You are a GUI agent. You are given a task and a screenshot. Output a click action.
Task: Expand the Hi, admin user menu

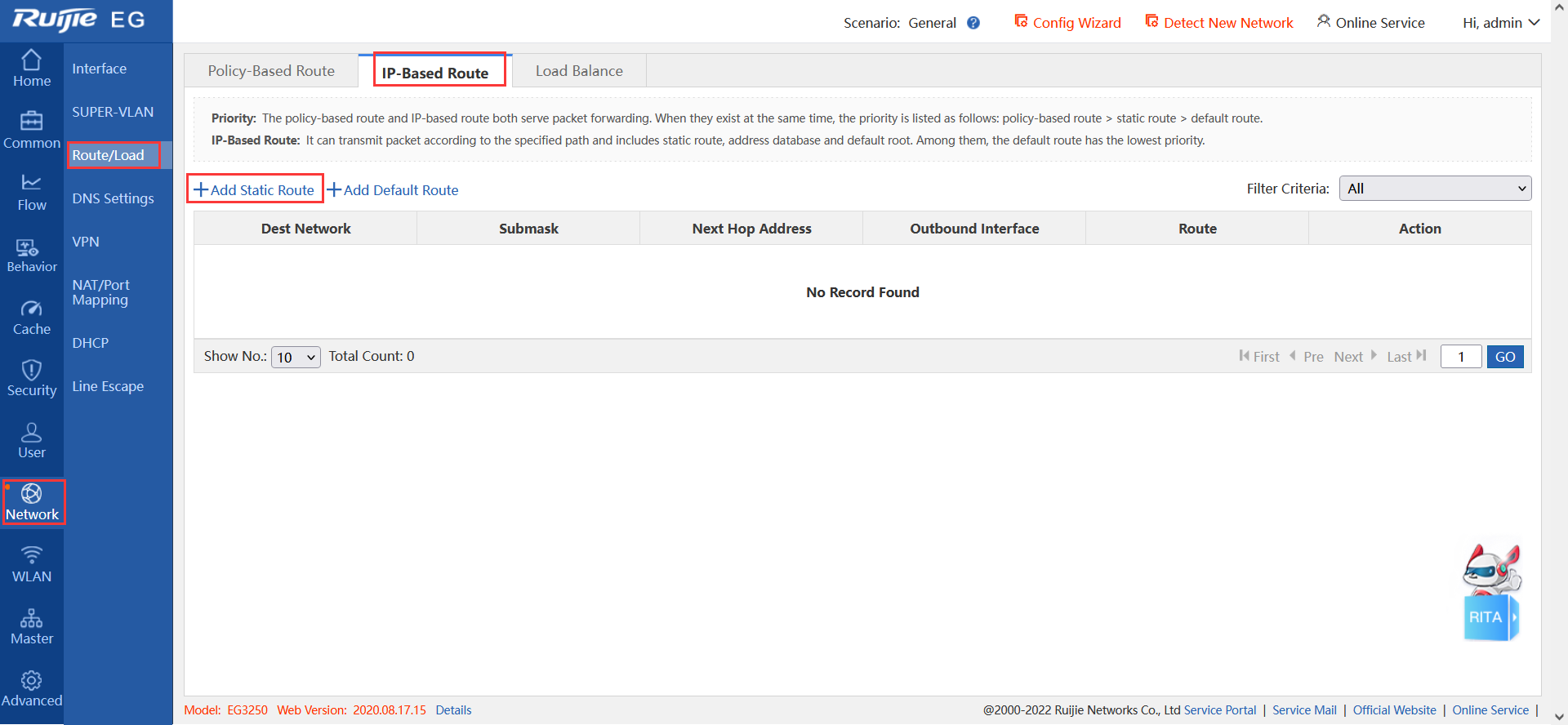tap(1500, 23)
